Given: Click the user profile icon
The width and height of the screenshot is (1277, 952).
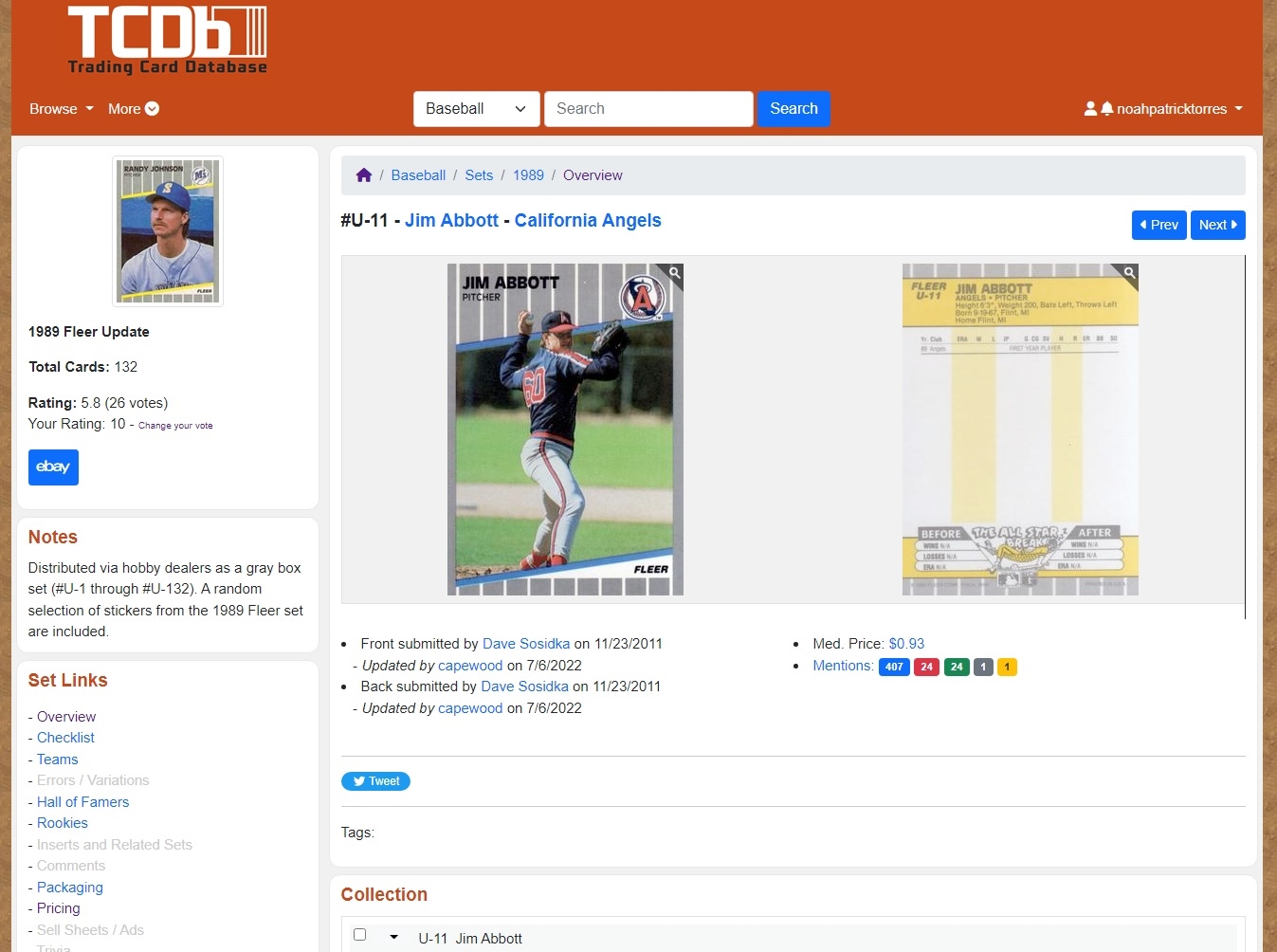Looking at the screenshot, I should point(1090,109).
